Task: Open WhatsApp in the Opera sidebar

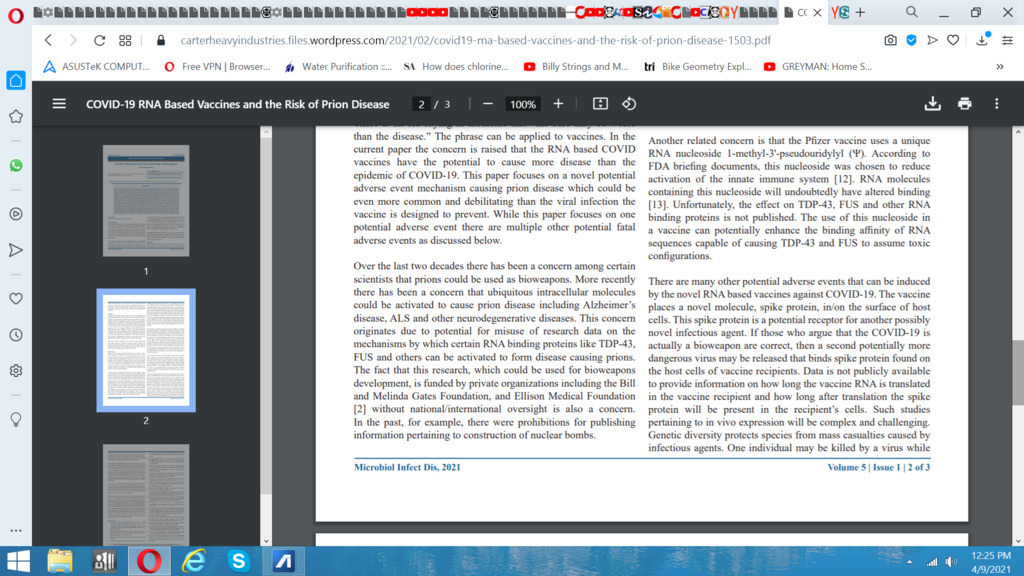Action: [x=16, y=165]
